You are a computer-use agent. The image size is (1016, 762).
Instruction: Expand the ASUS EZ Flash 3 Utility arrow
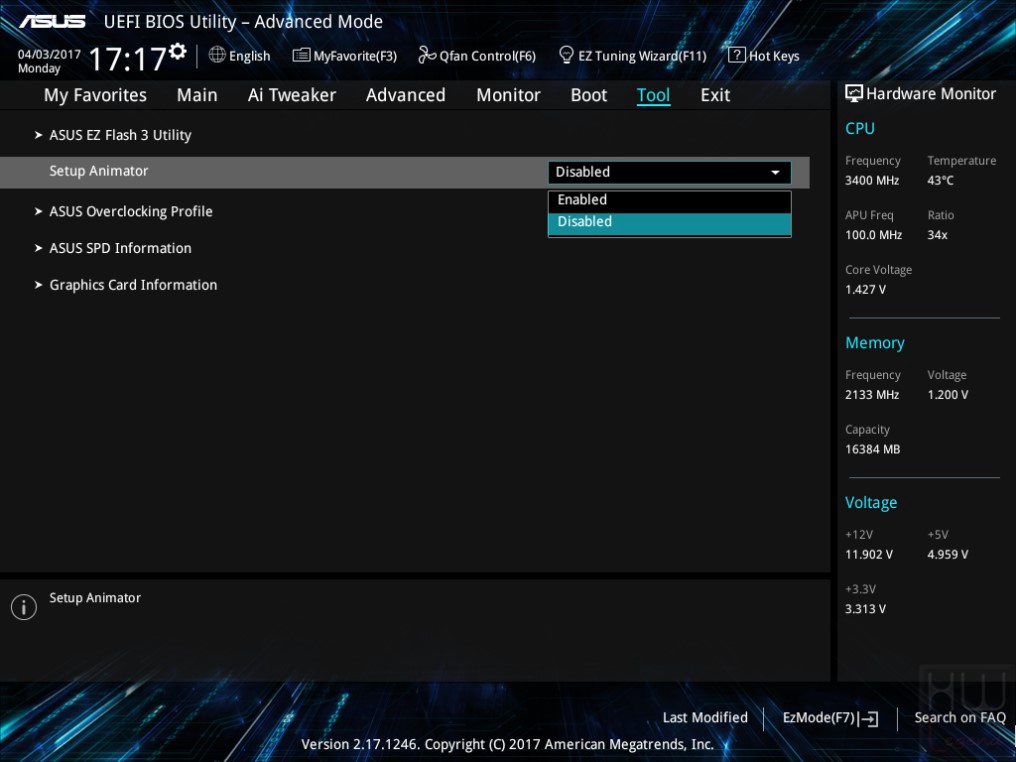38,135
